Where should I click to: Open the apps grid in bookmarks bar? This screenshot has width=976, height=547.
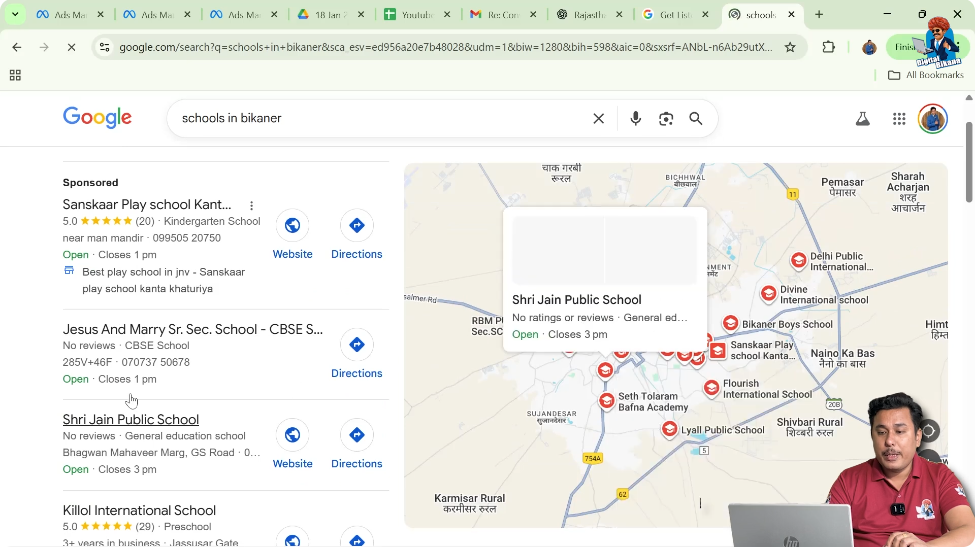click(x=15, y=75)
